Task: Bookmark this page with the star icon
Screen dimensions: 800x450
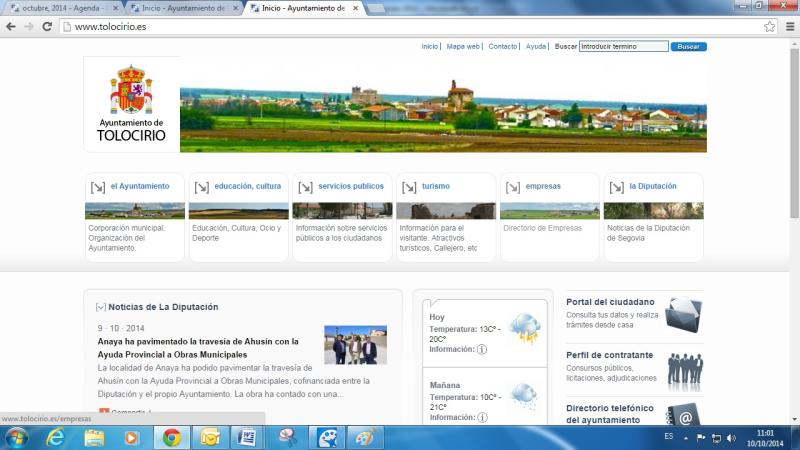Action: [770, 27]
